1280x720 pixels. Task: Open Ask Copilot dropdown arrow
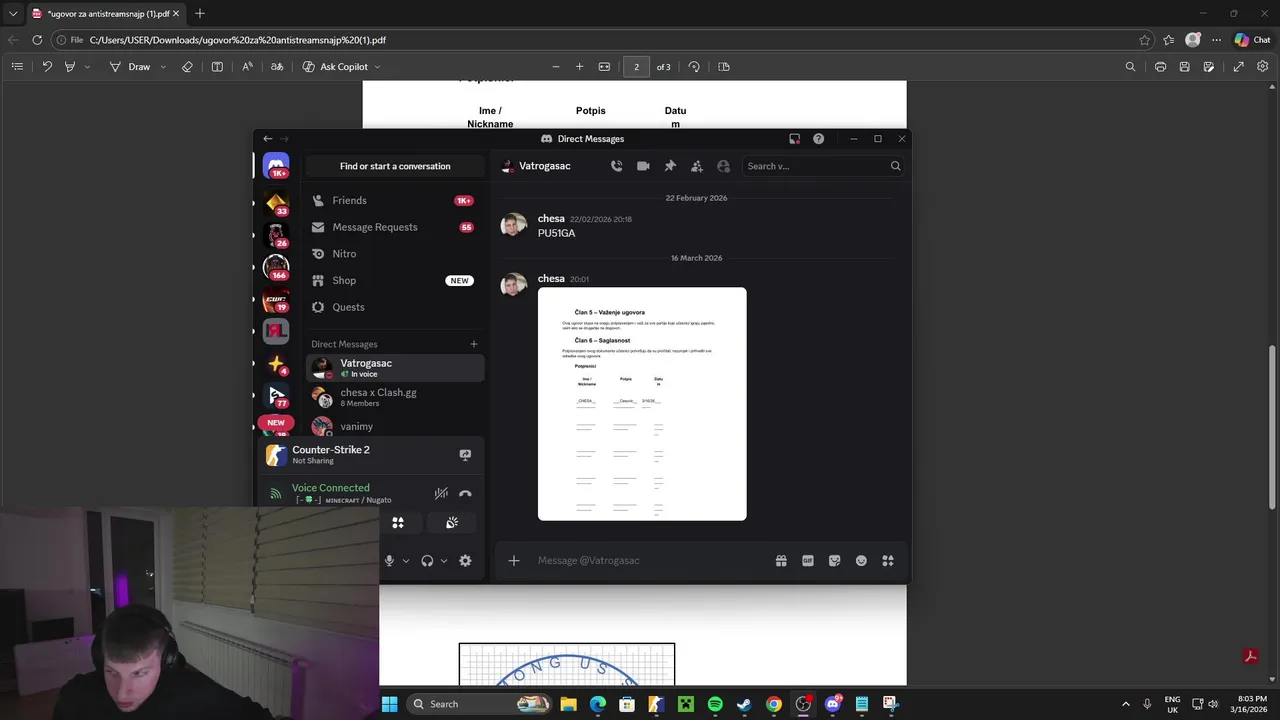377,67
